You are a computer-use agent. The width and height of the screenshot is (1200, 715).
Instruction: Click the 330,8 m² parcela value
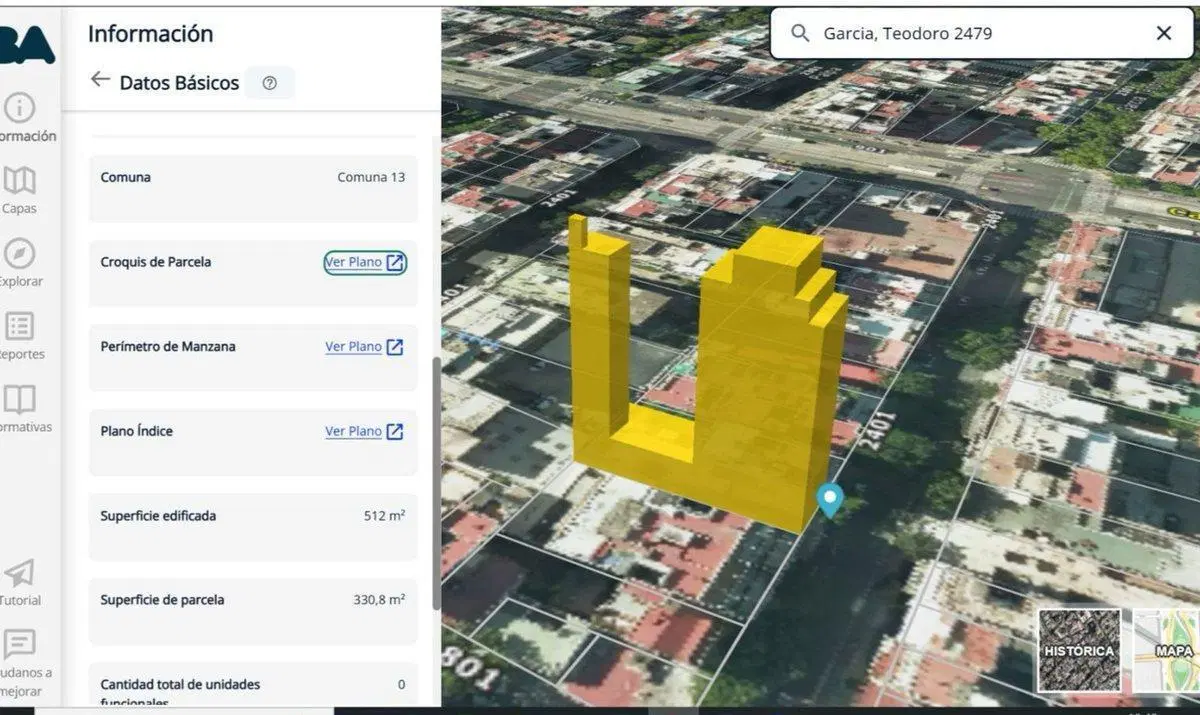[379, 600]
